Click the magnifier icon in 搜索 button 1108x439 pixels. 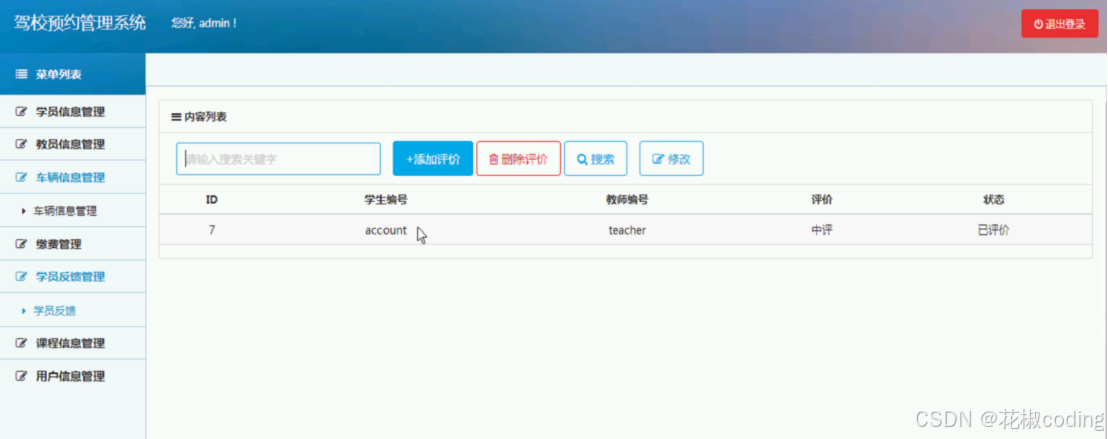tap(582, 159)
